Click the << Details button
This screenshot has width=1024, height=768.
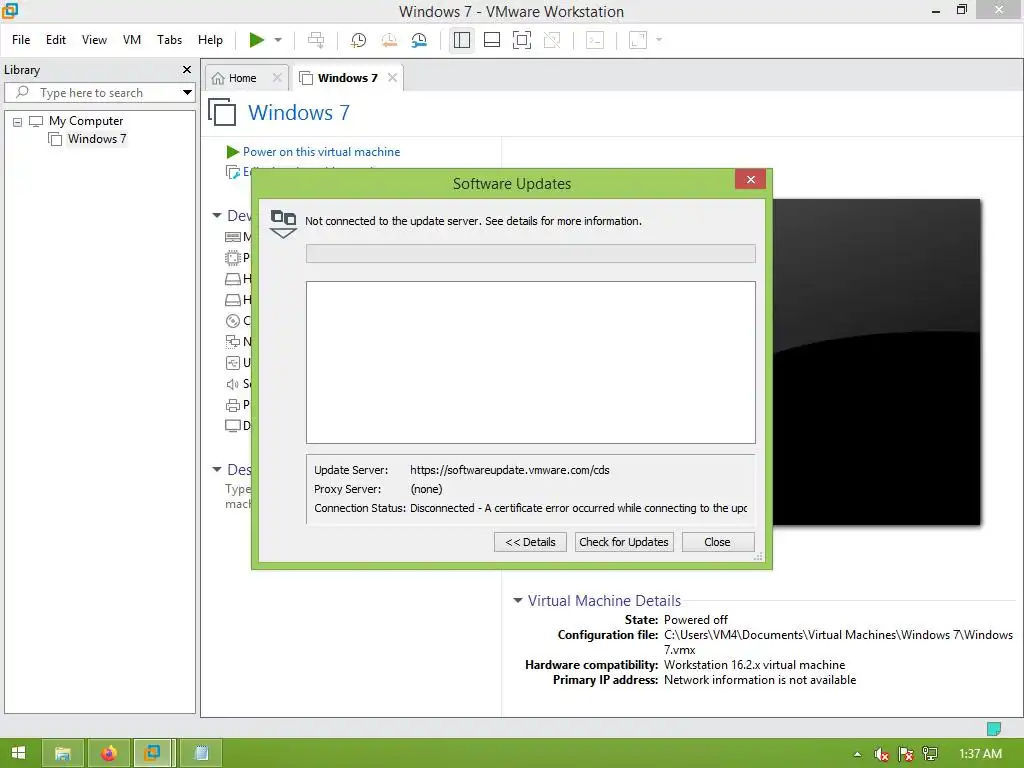click(530, 542)
